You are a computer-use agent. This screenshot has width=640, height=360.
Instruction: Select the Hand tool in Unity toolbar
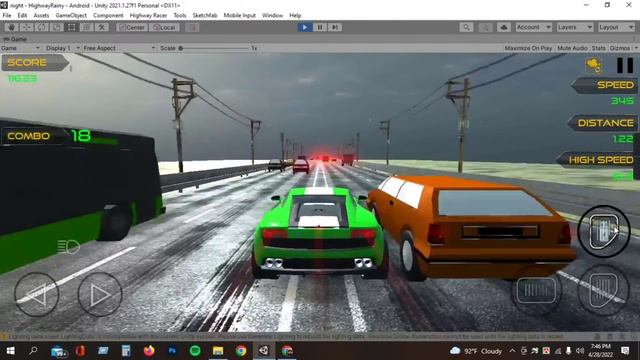11,27
